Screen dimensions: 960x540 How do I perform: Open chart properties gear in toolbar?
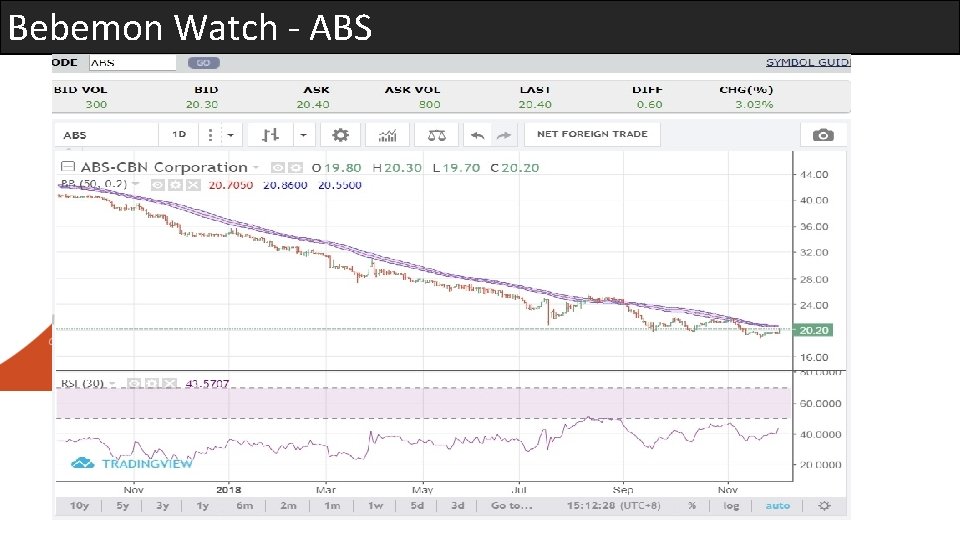pyautogui.click(x=340, y=135)
